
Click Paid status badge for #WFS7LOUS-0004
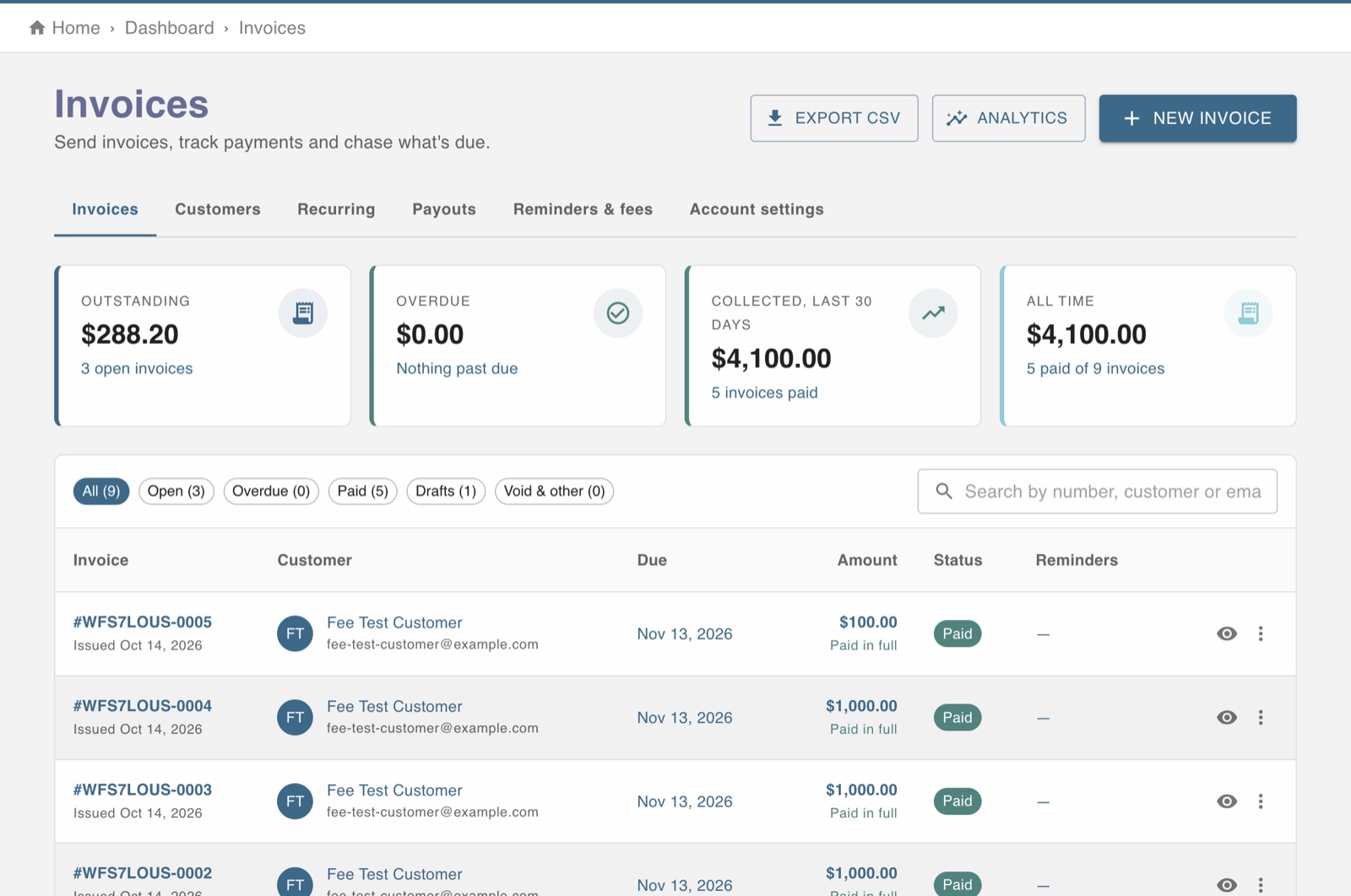pyautogui.click(x=958, y=717)
